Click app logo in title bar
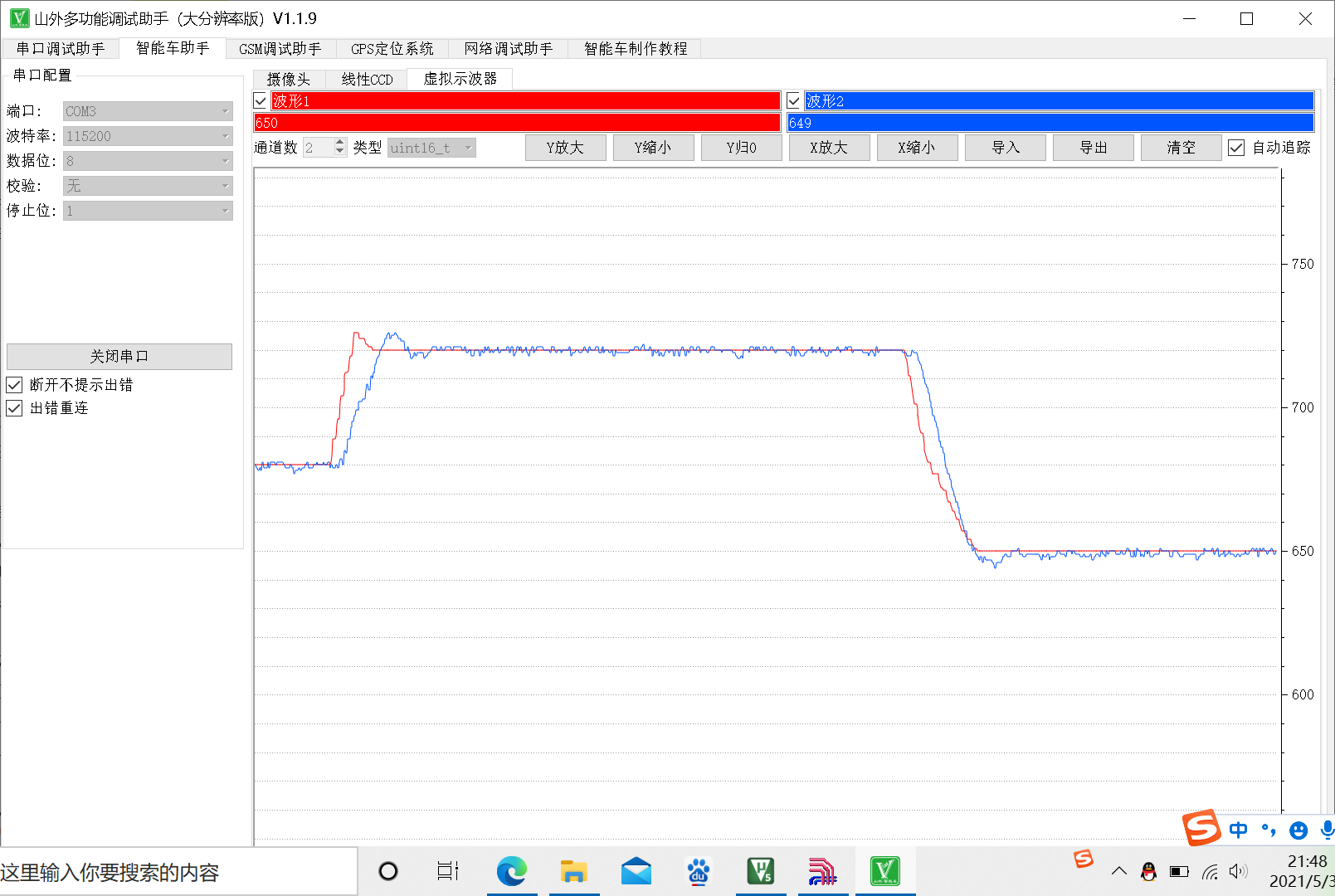Viewport: 1335px width, 896px height. [18, 18]
